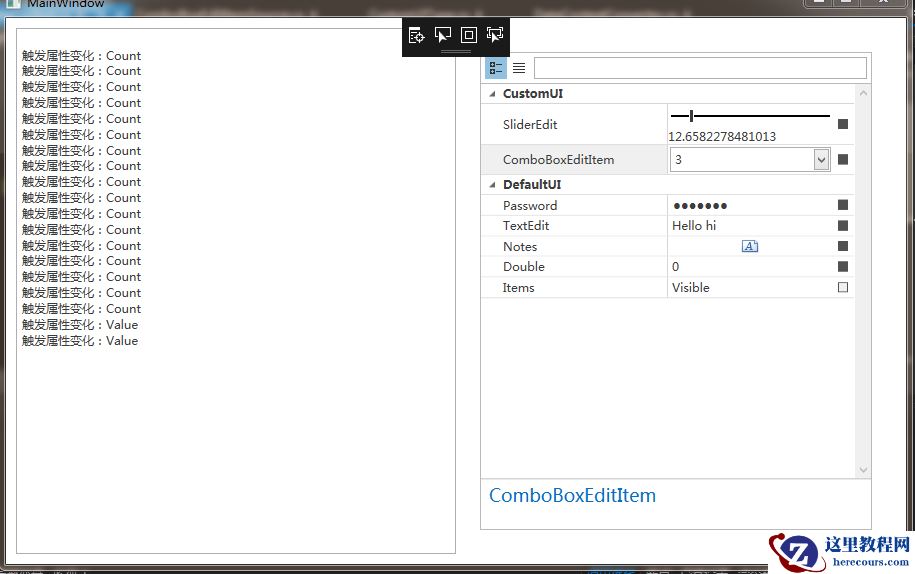Viewport: 915px width, 574px height.
Task: Click the ComboBoxEditItem description heading
Action: [x=572, y=495]
